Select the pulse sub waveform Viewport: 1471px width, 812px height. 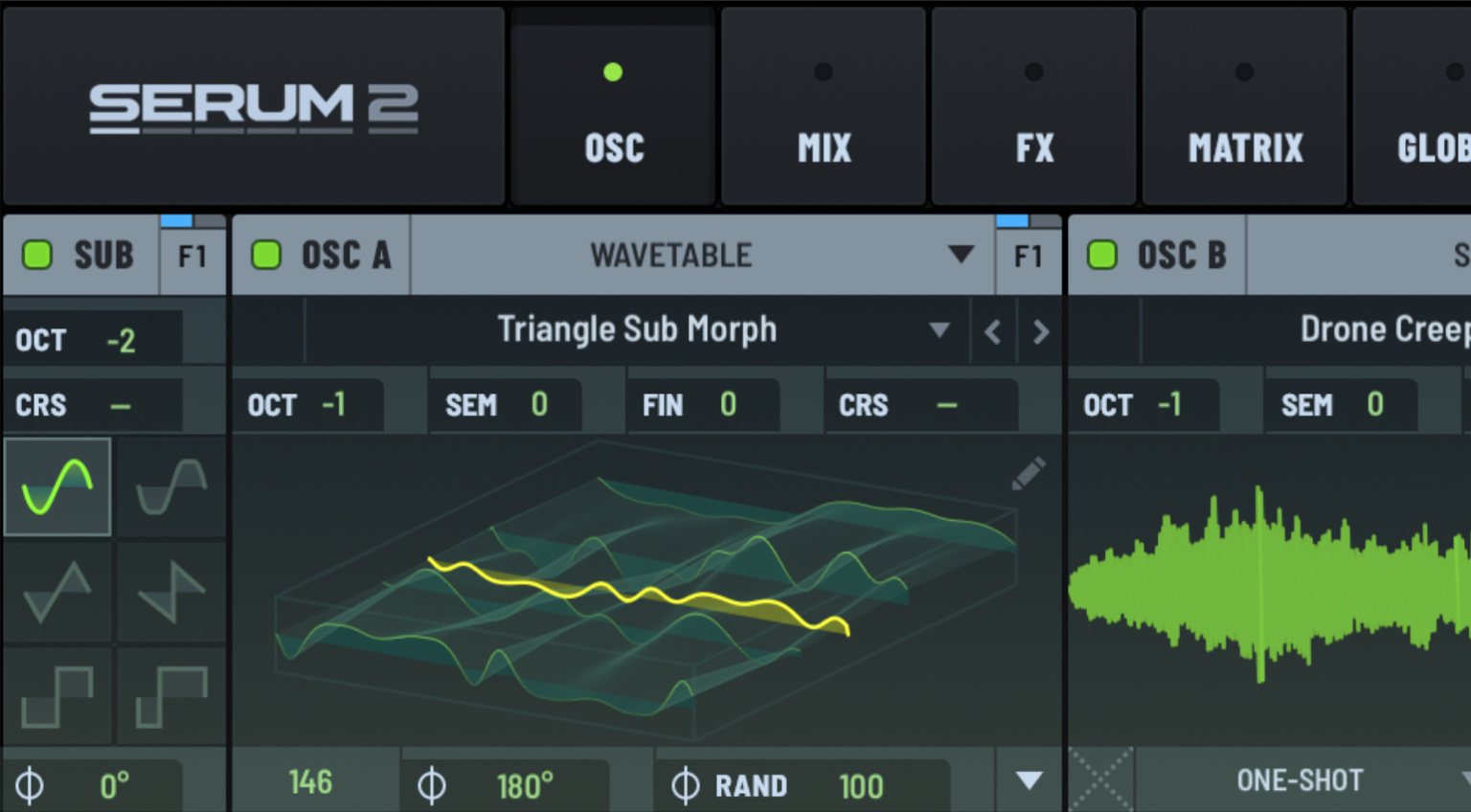(x=170, y=696)
